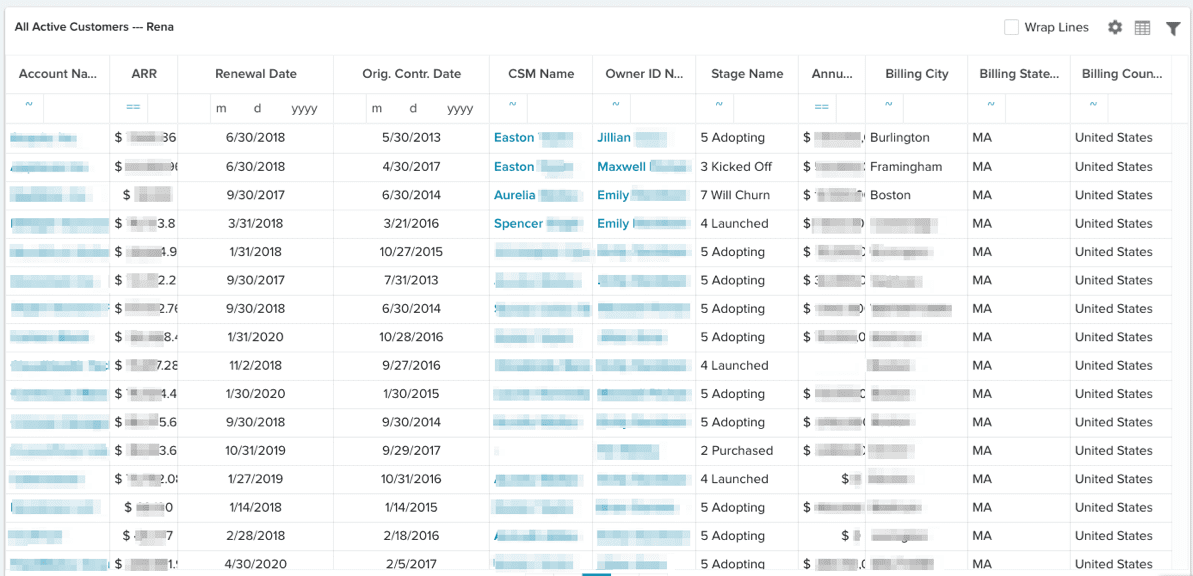Click the Orig. Contr. Date filter field
1193x576 pixels.
(x=420, y=108)
